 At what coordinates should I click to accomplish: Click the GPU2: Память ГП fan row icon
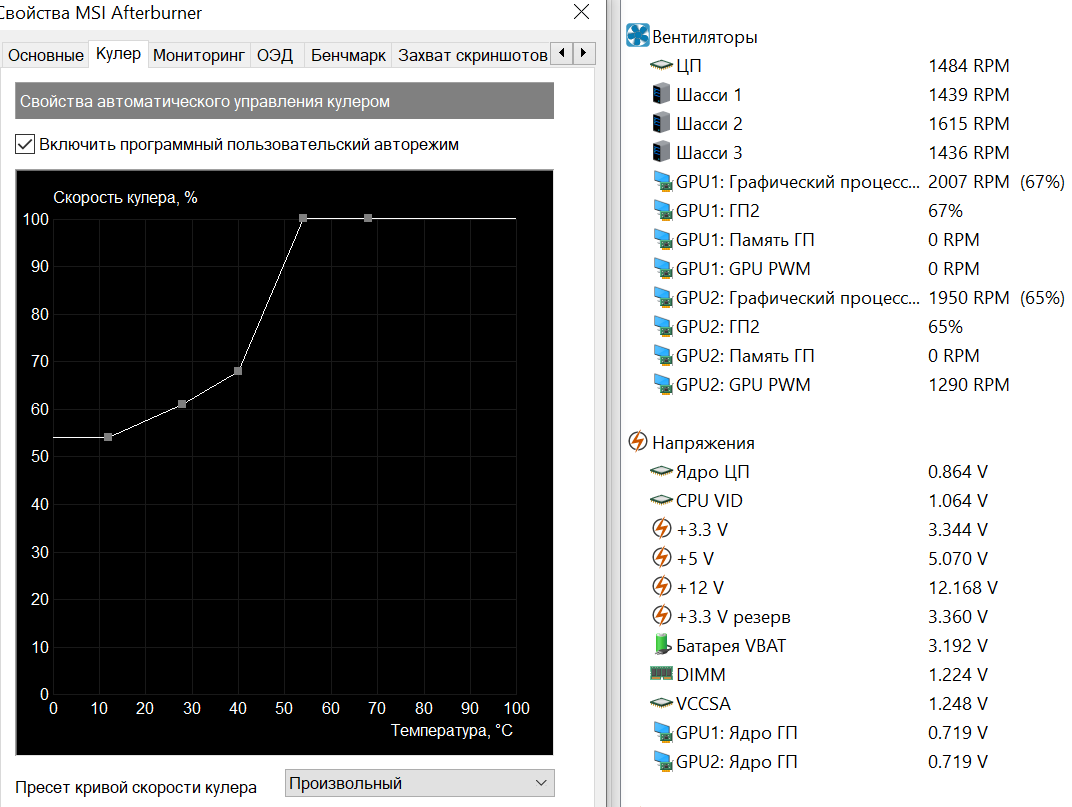pos(663,355)
